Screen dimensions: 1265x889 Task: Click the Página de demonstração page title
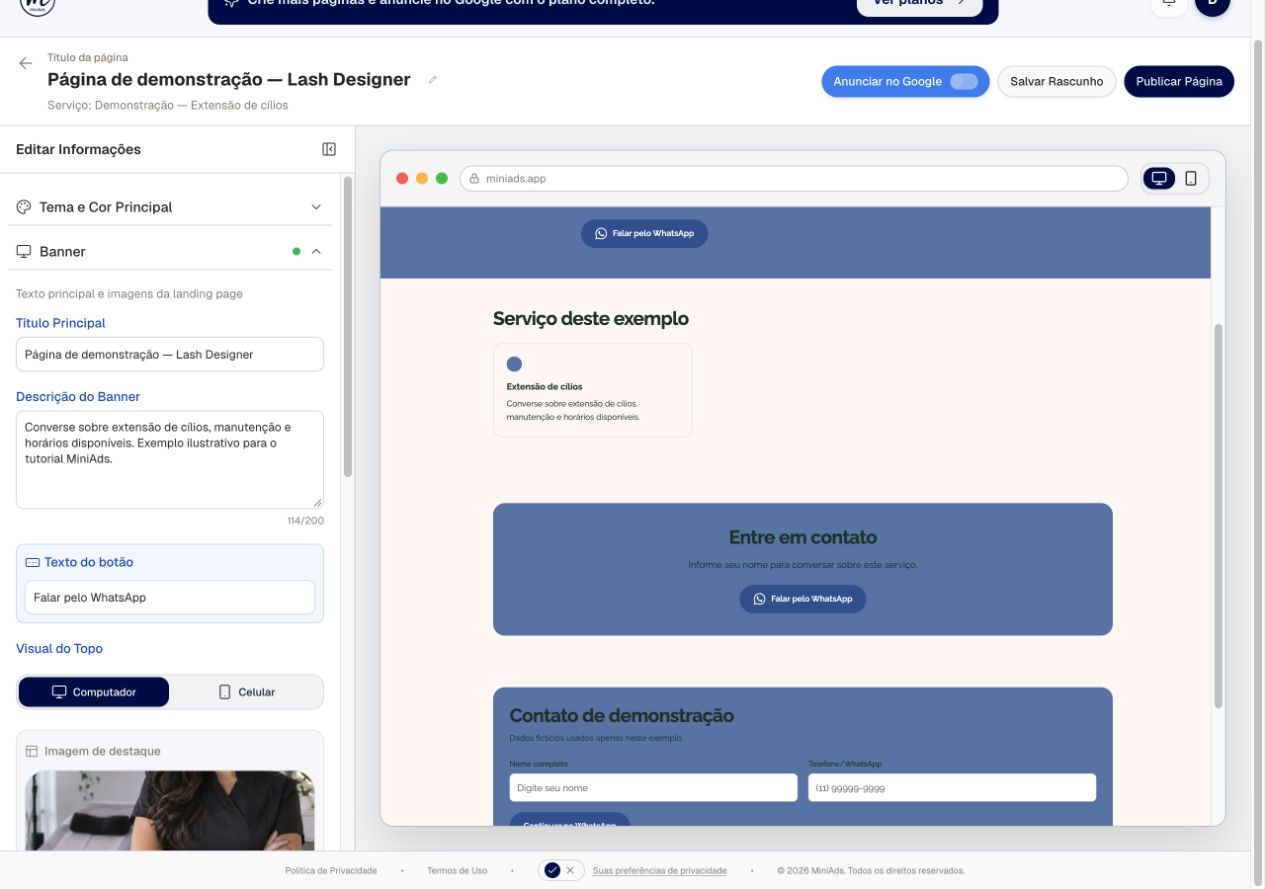pos(229,80)
